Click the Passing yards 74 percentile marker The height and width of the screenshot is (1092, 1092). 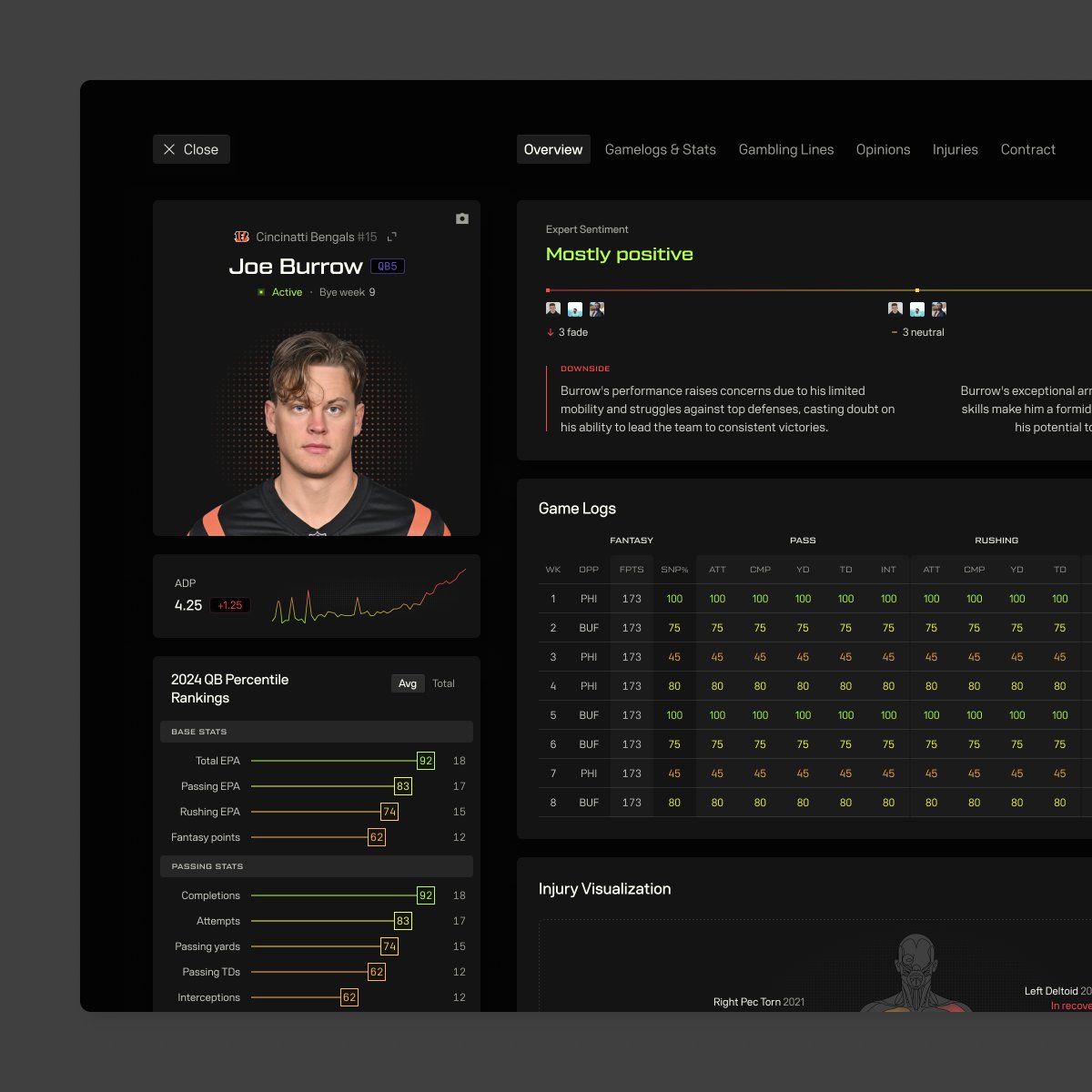click(389, 946)
